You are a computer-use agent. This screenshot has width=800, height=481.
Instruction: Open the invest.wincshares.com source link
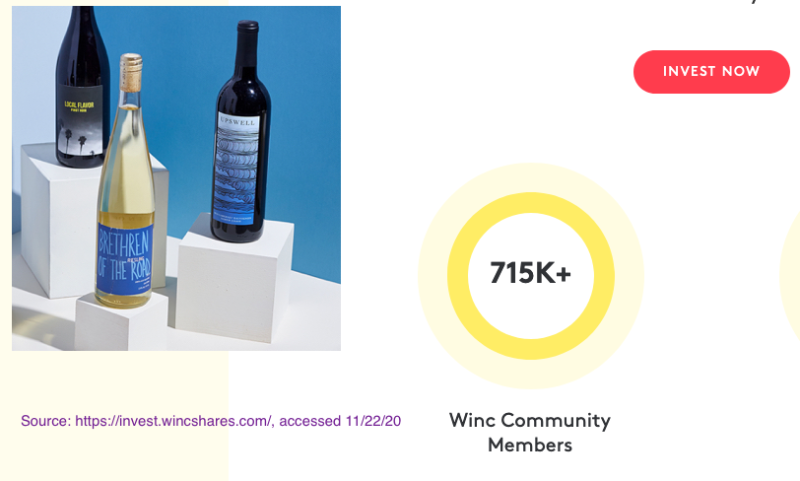tap(173, 421)
